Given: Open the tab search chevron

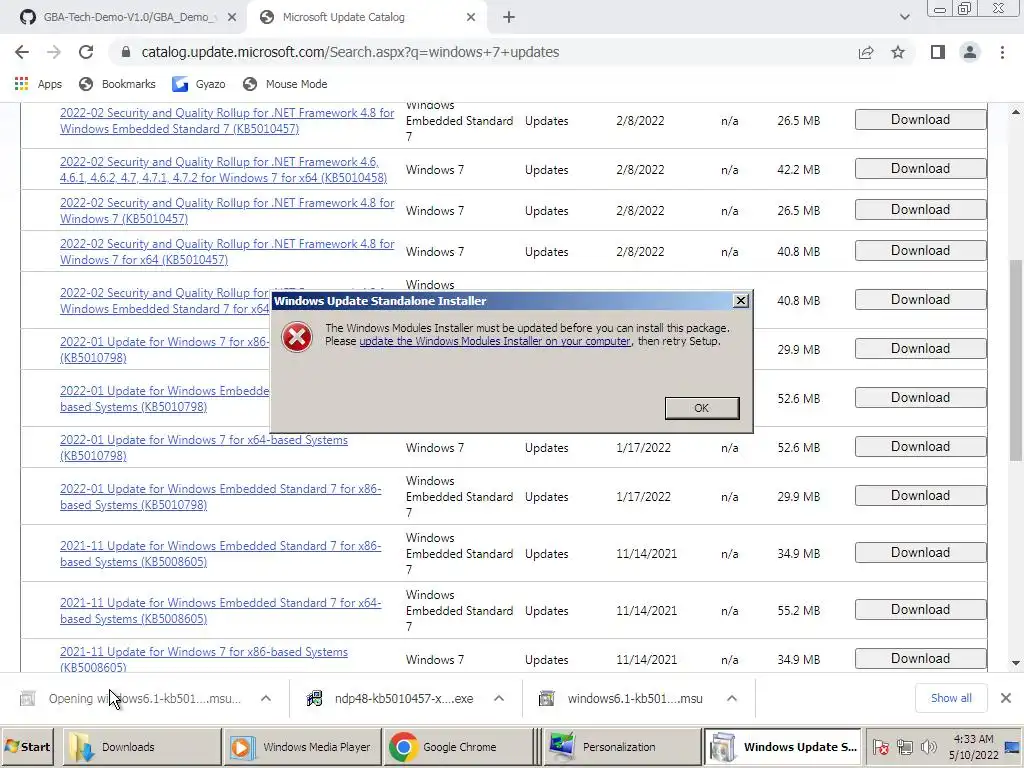Looking at the screenshot, I should coord(904,17).
